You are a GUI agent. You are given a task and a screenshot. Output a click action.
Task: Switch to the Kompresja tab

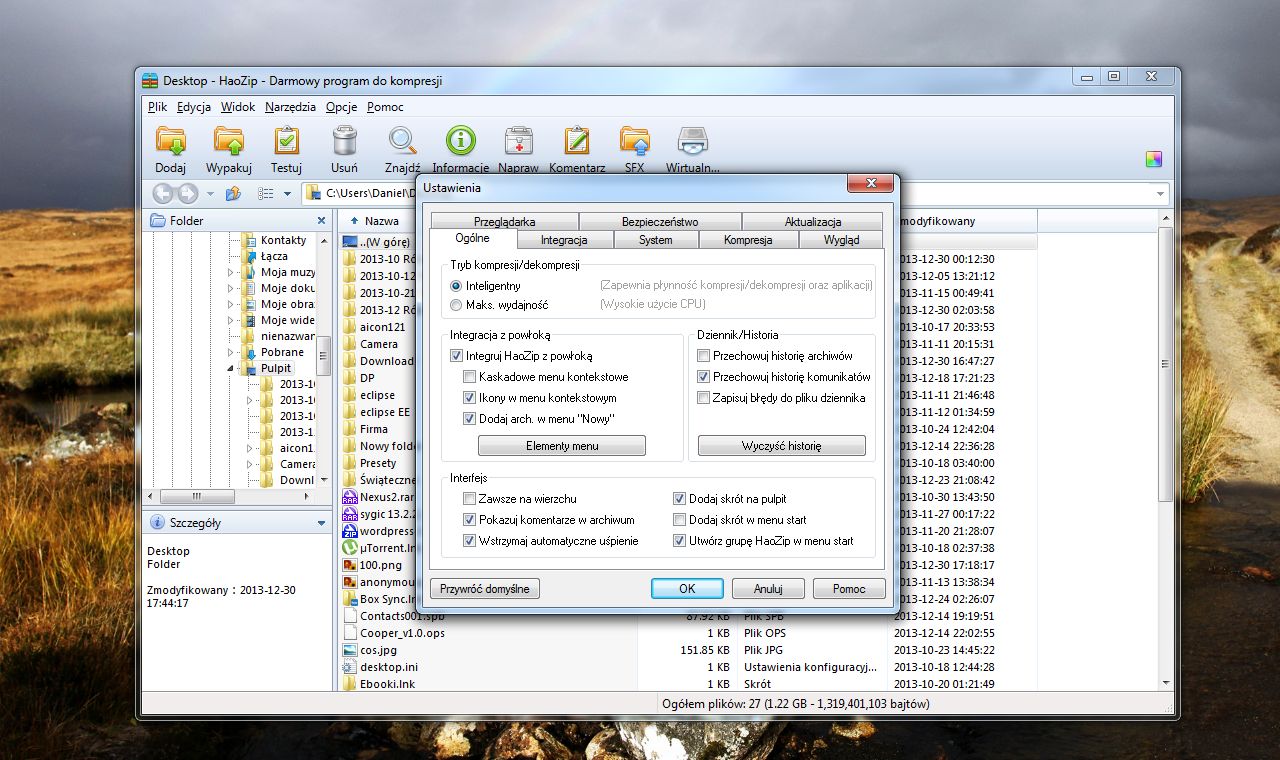click(748, 240)
